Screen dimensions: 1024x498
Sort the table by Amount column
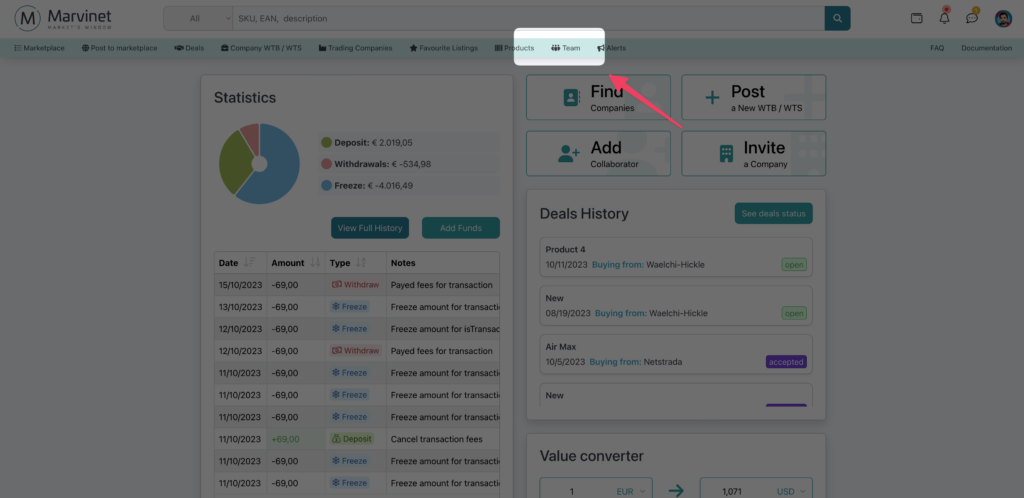314,263
